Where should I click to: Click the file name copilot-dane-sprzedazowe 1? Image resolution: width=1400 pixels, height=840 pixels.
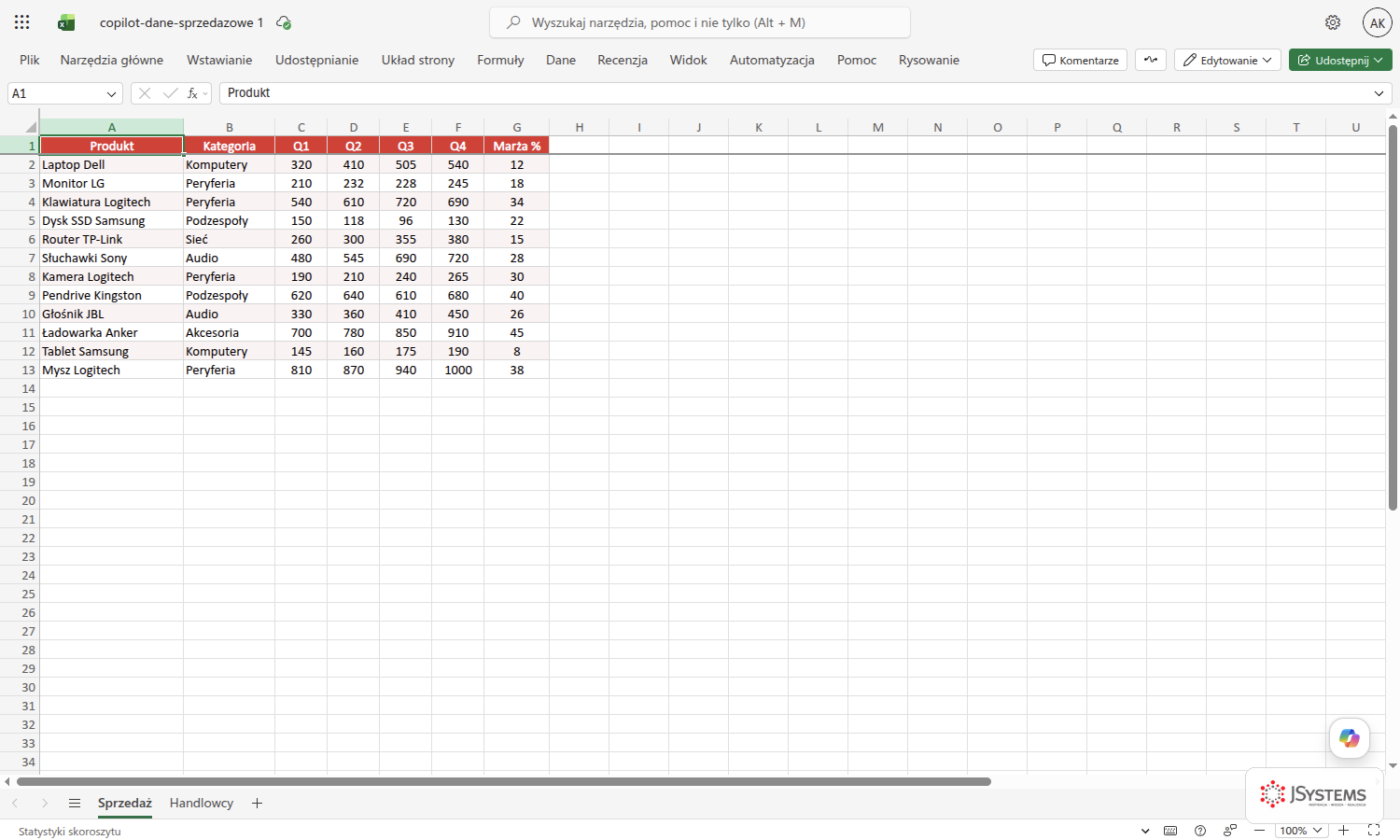pos(181,22)
